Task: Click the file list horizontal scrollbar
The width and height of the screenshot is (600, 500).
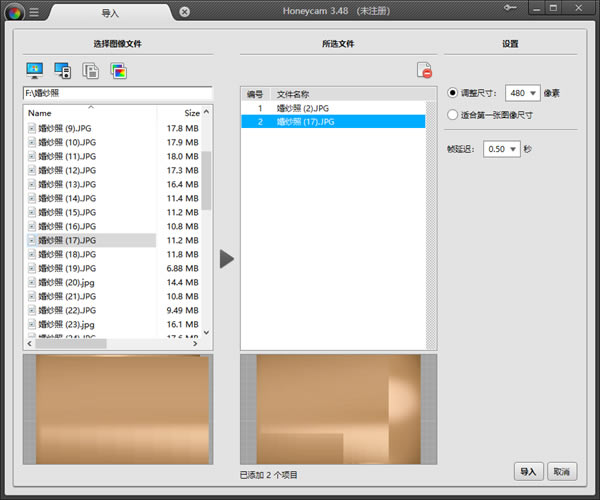Action: pos(112,344)
